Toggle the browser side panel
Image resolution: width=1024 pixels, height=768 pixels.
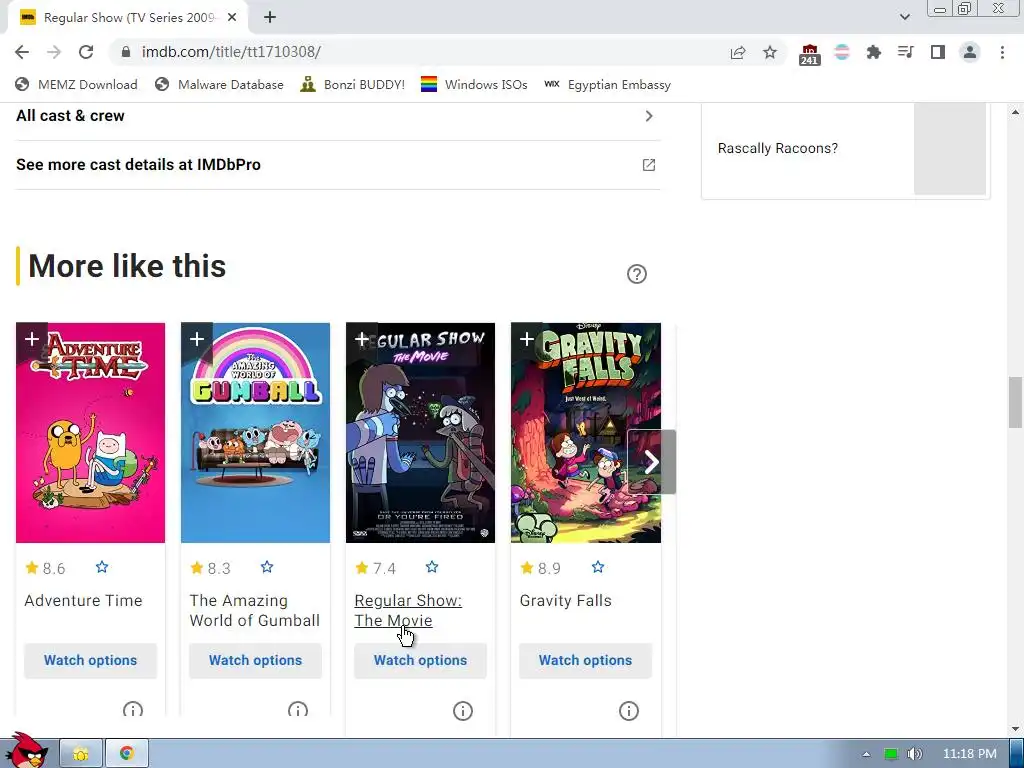938,52
